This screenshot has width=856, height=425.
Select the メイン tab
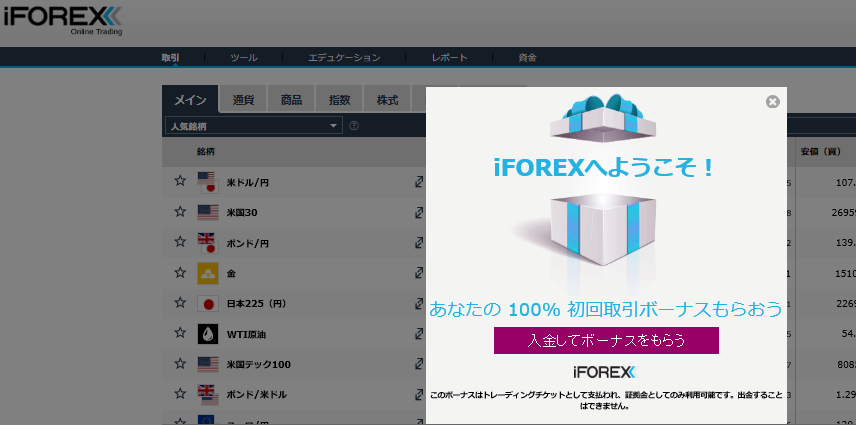[x=190, y=99]
